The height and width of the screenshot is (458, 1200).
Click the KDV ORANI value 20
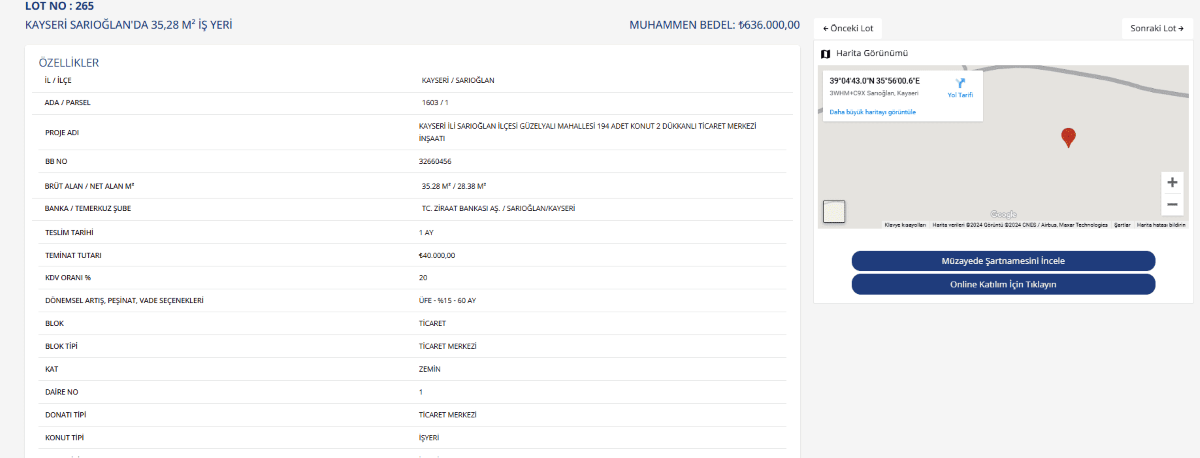[423, 277]
